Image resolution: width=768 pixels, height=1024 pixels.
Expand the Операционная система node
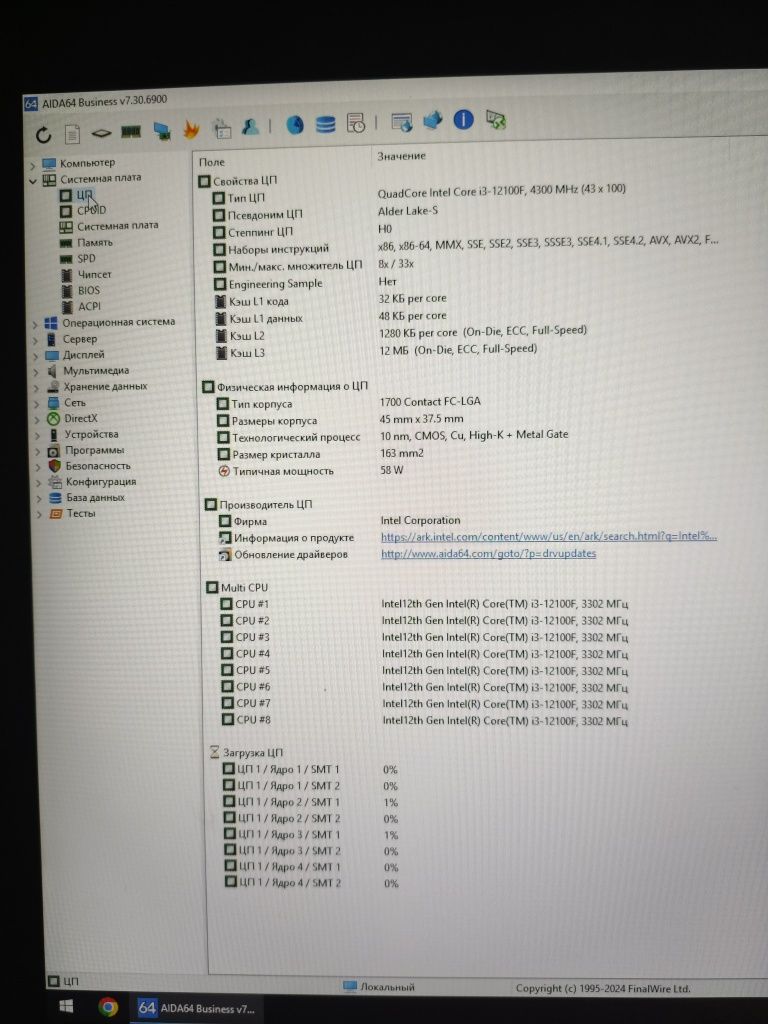tap(35, 324)
